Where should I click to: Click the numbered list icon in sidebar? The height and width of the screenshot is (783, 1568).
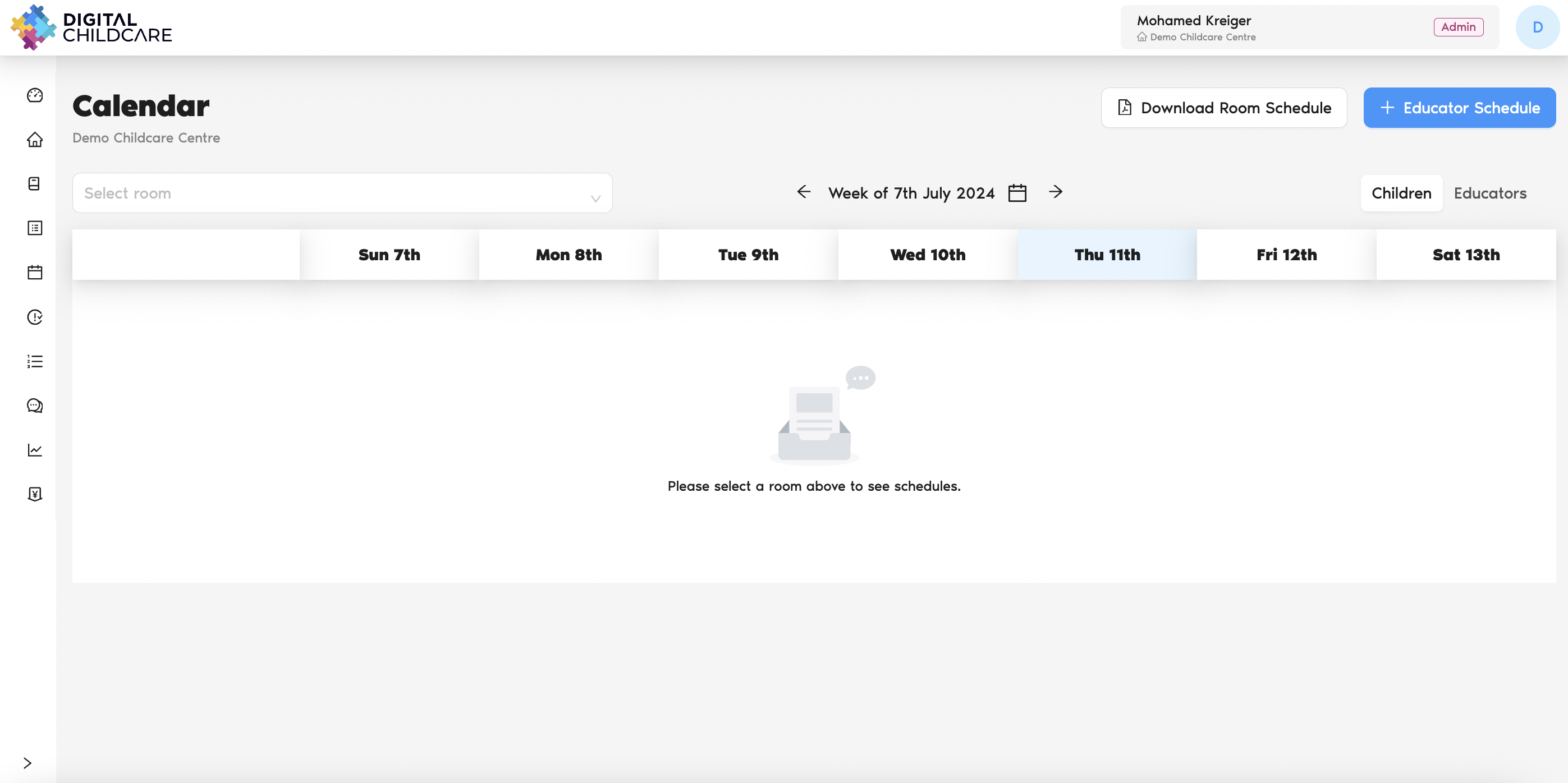pyautogui.click(x=35, y=361)
